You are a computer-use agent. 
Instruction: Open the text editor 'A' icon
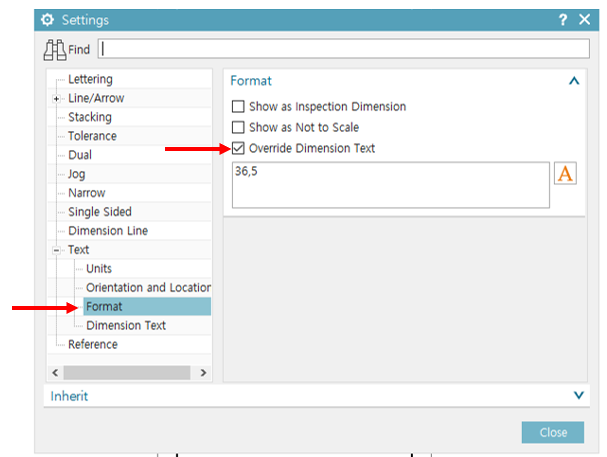pyautogui.click(x=565, y=174)
